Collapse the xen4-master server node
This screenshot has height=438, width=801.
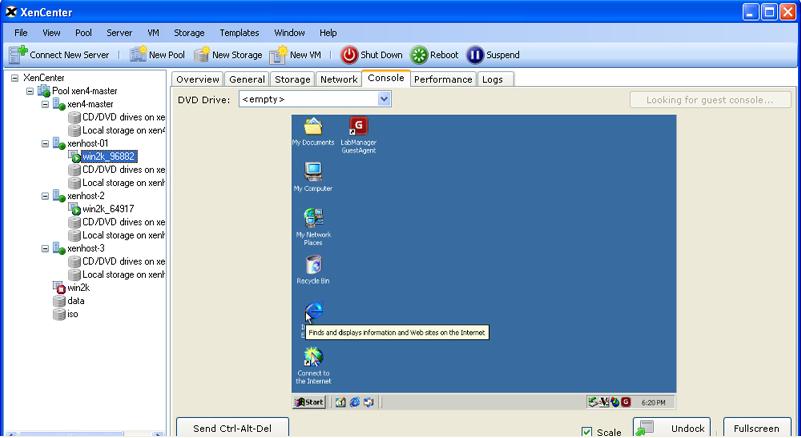[45, 104]
